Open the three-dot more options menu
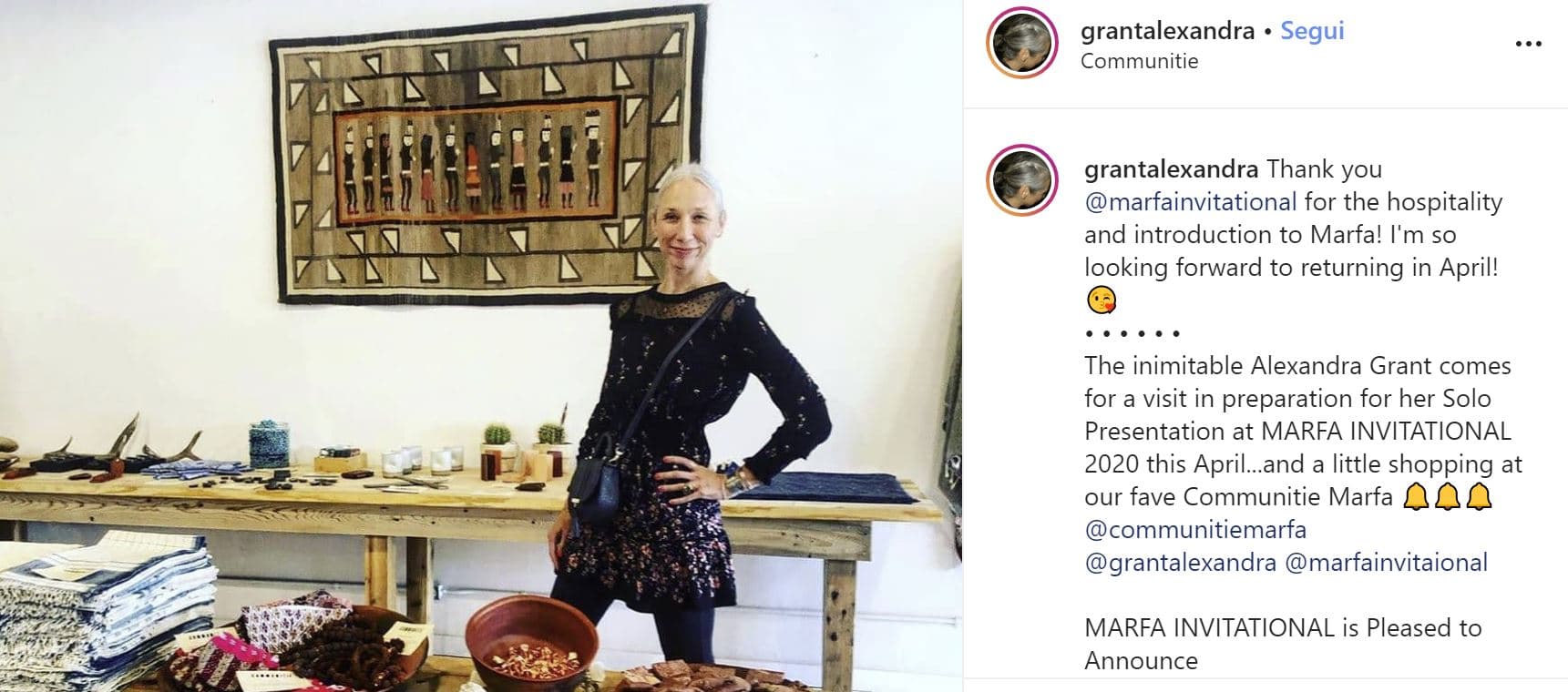The image size is (1568, 692). pyautogui.click(x=1528, y=44)
